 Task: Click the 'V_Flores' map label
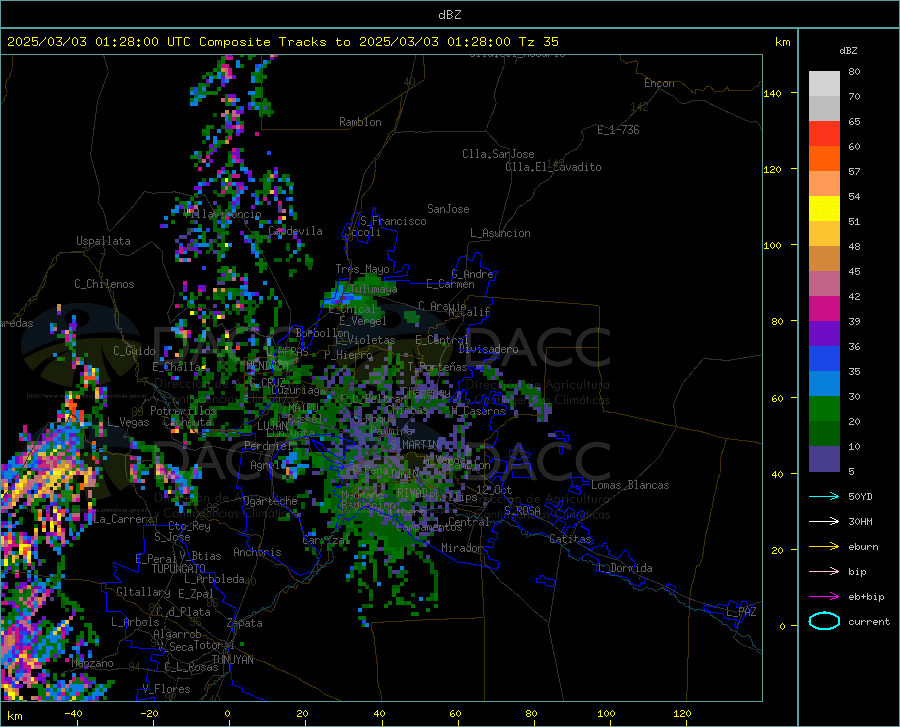pos(166,689)
